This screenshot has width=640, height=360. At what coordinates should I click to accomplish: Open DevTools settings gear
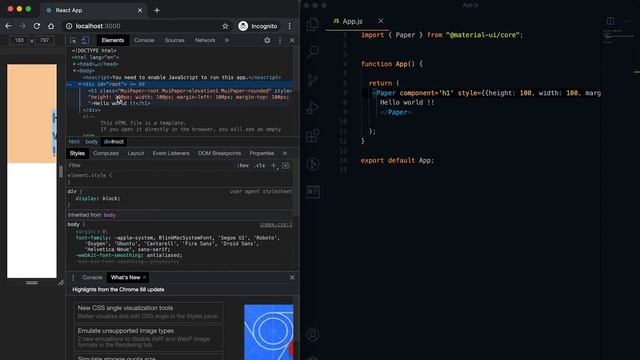click(267, 40)
